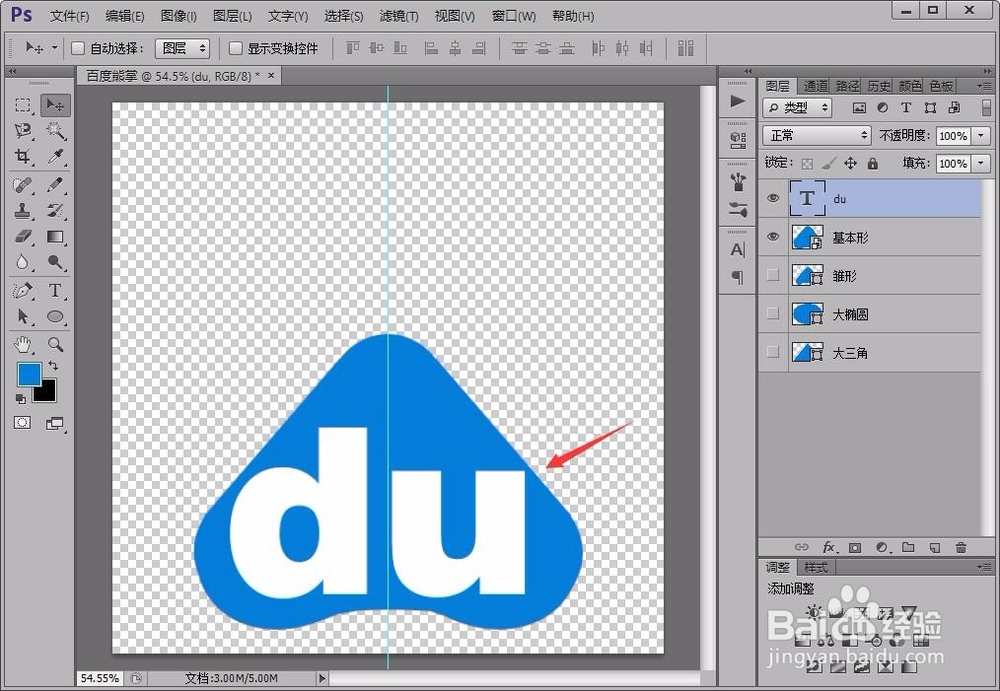
Task: Open the 图像(I) menu
Action: coord(179,16)
